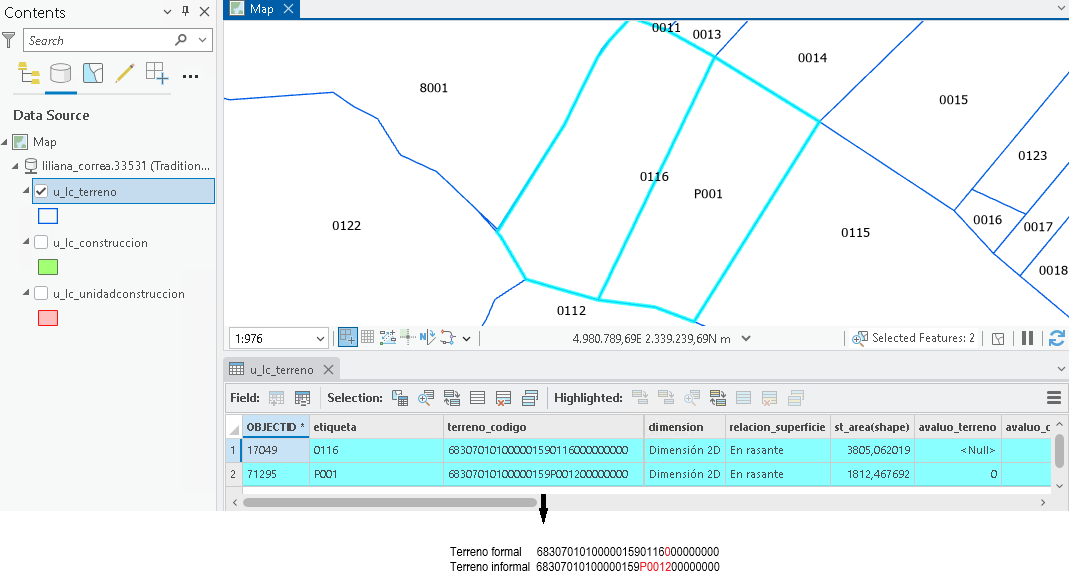Open the coordinate display units dropdown

[746, 338]
